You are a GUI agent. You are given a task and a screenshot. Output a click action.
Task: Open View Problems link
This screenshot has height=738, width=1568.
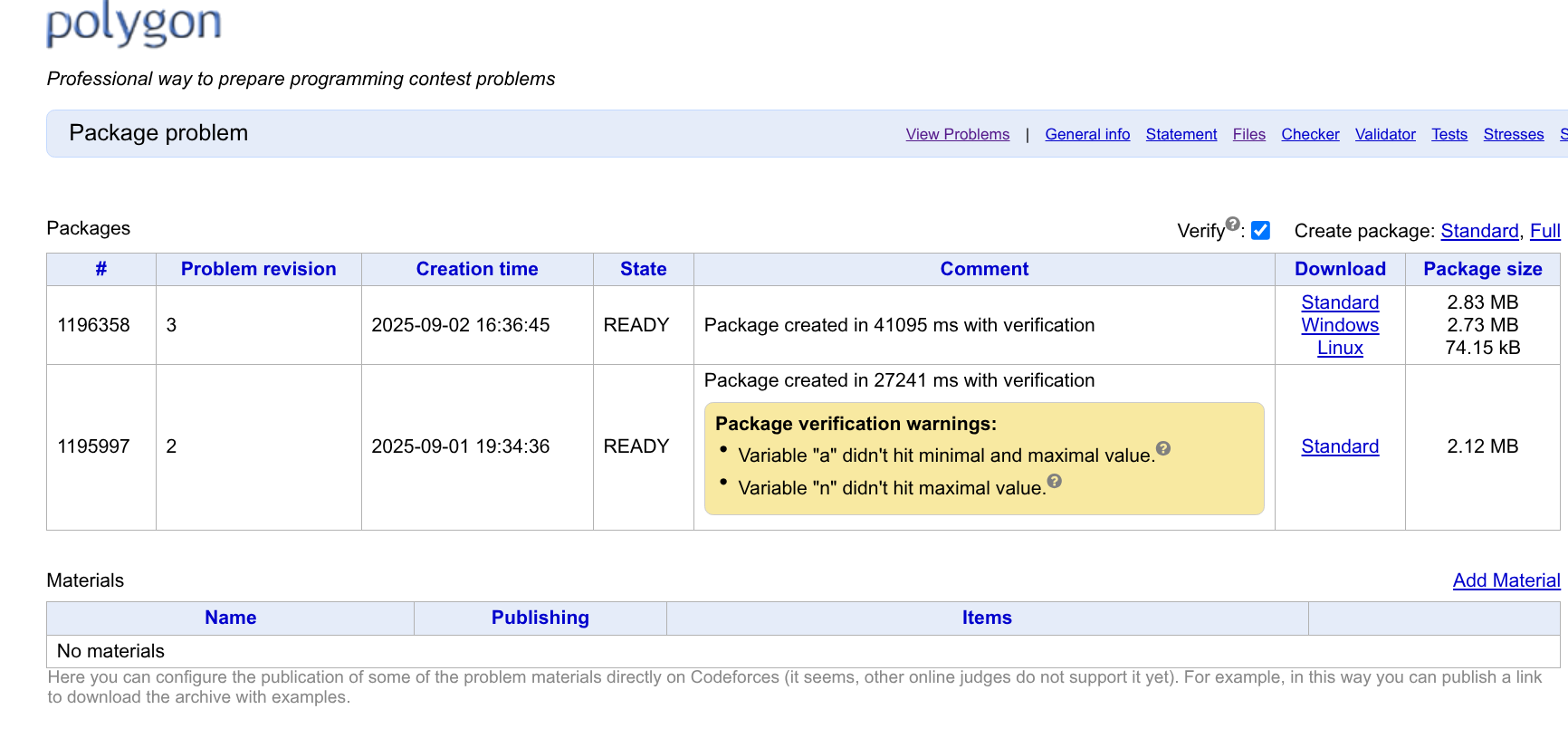point(957,134)
